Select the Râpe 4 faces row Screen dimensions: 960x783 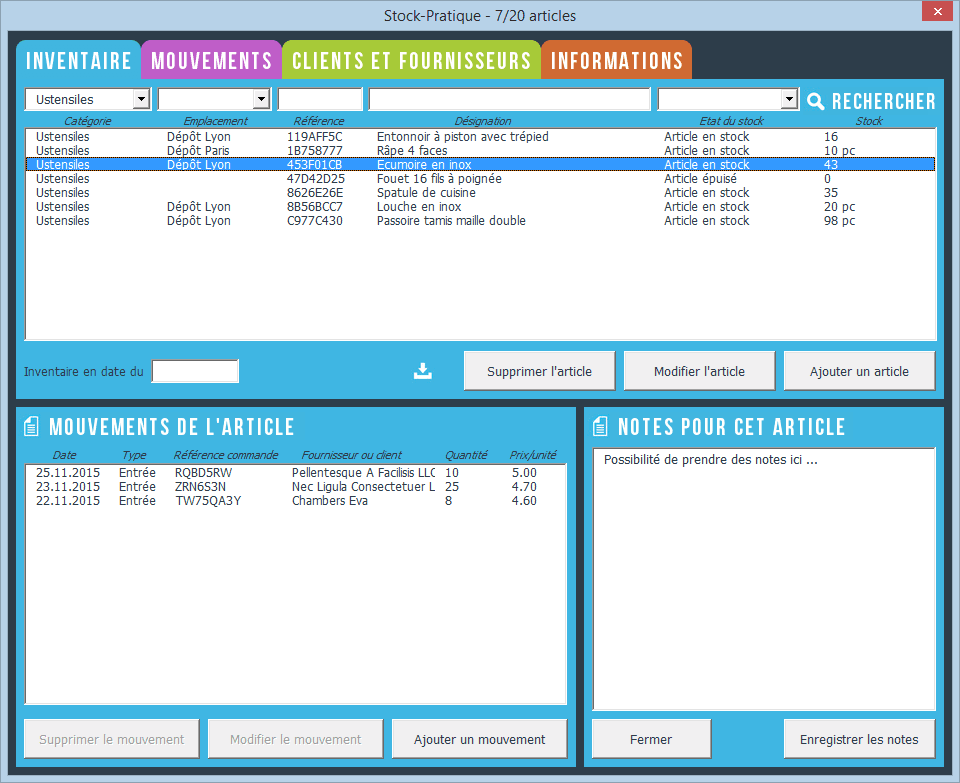coord(480,151)
